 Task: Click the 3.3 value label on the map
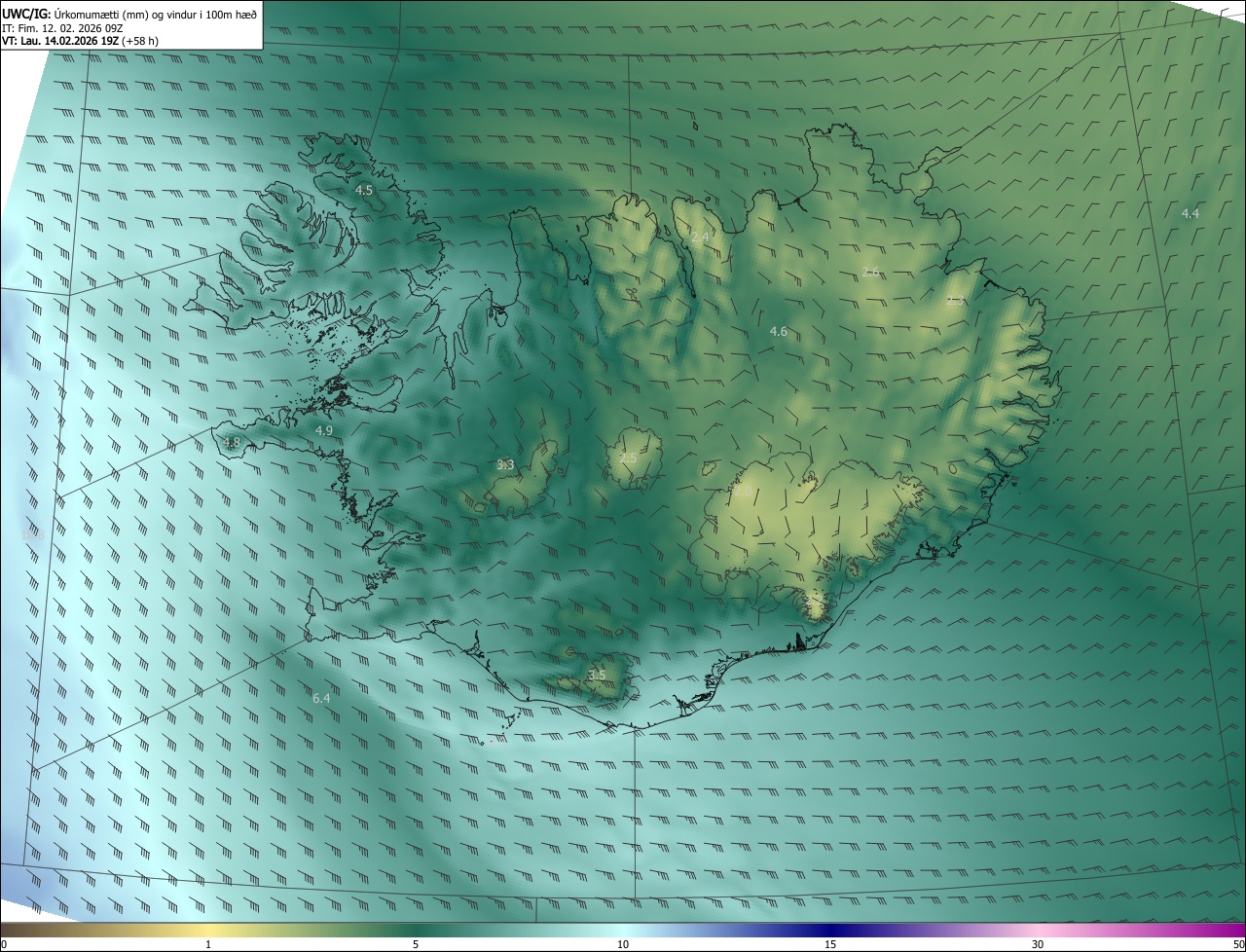(x=505, y=465)
